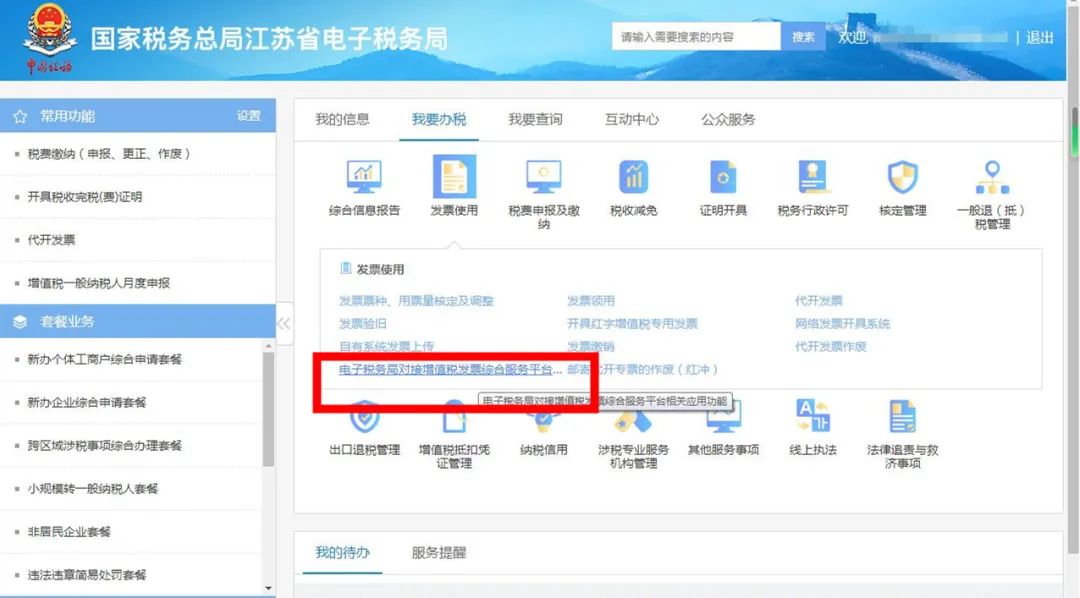
Task: Open the 我要查询 tab
Action: [535, 120]
